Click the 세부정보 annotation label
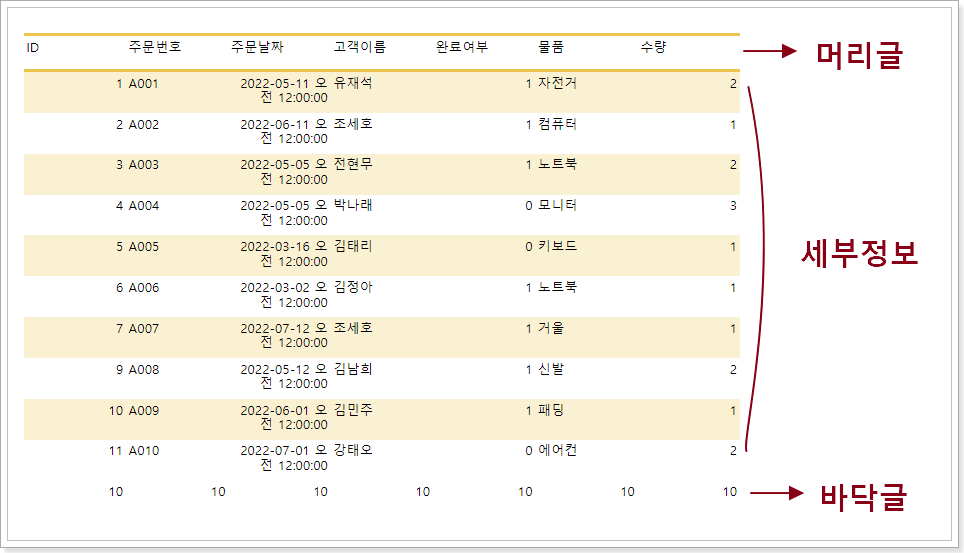Viewport: 964px width, 553px height. pyautogui.click(x=860, y=254)
